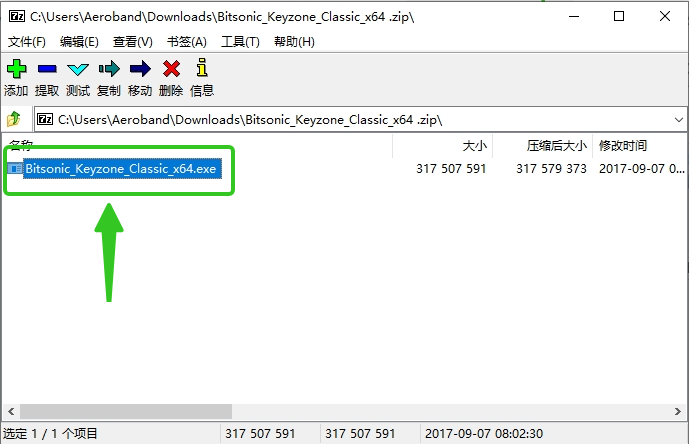Minimize the 7-Zip window
This screenshot has height=444, width=689.
(574, 17)
